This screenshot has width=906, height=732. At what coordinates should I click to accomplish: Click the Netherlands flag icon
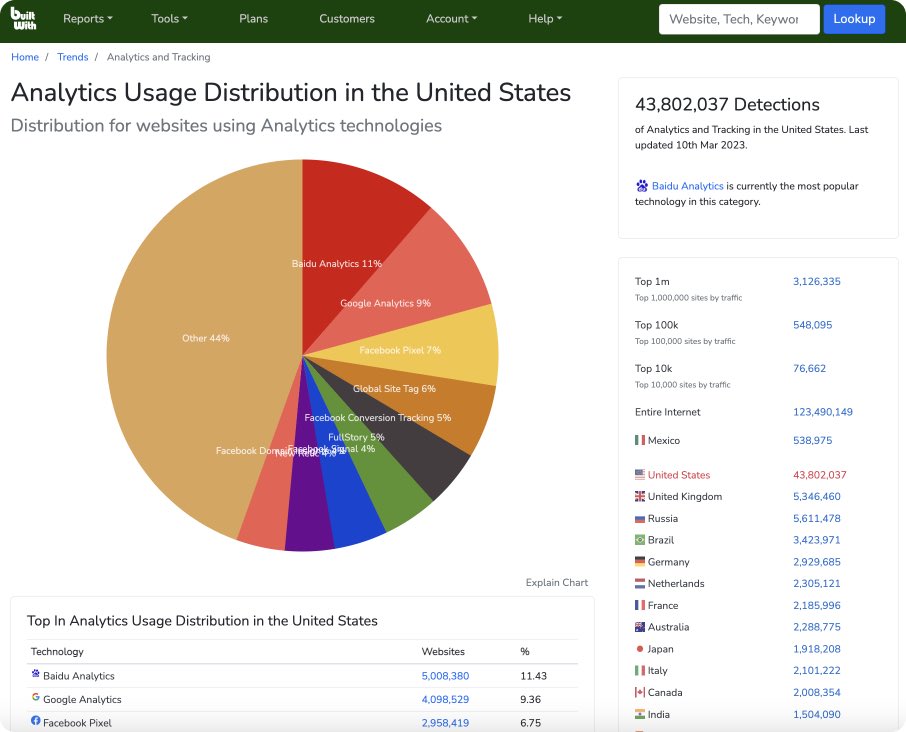(x=640, y=584)
